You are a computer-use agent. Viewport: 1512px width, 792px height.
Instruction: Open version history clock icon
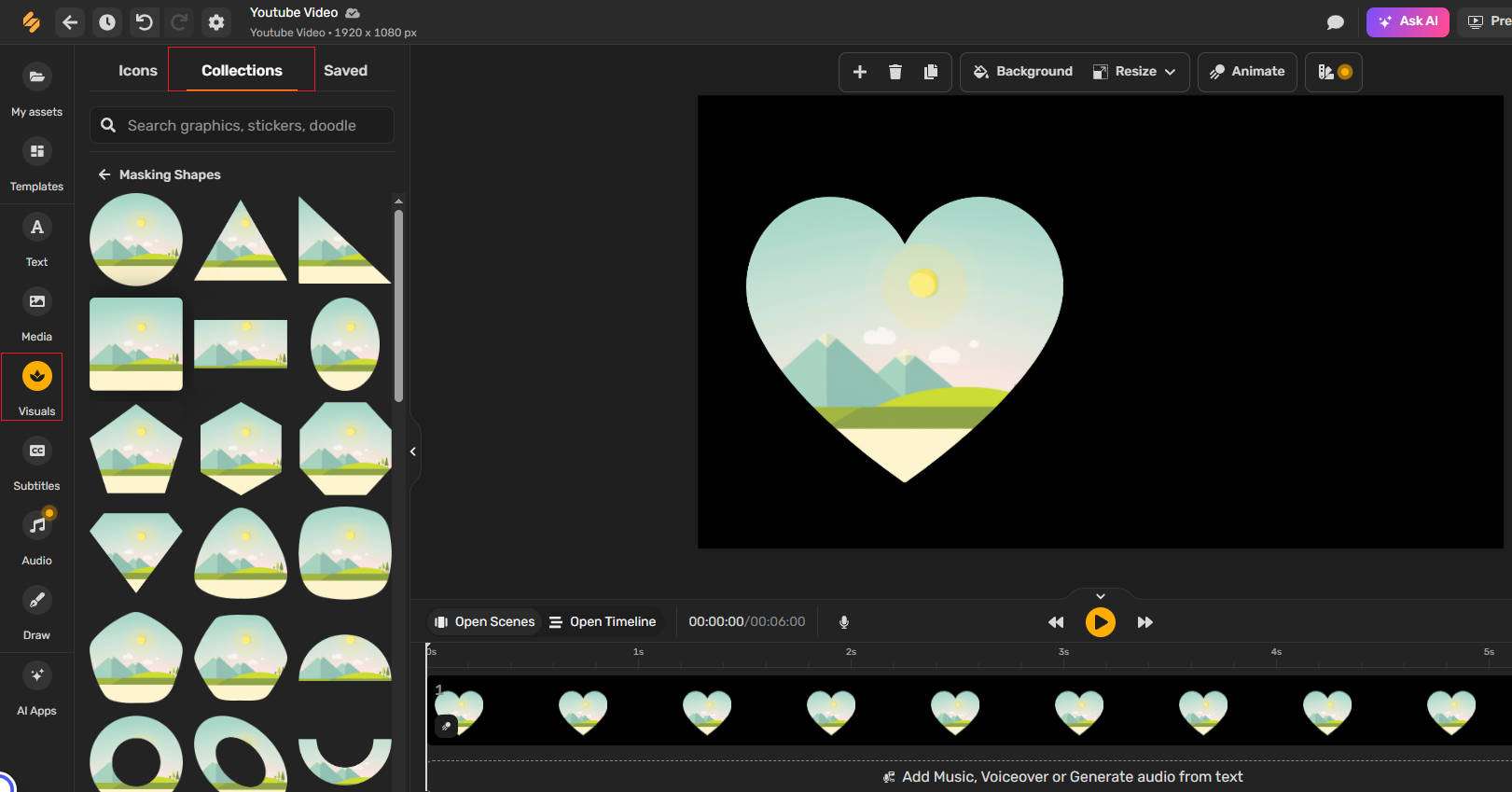coord(107,21)
